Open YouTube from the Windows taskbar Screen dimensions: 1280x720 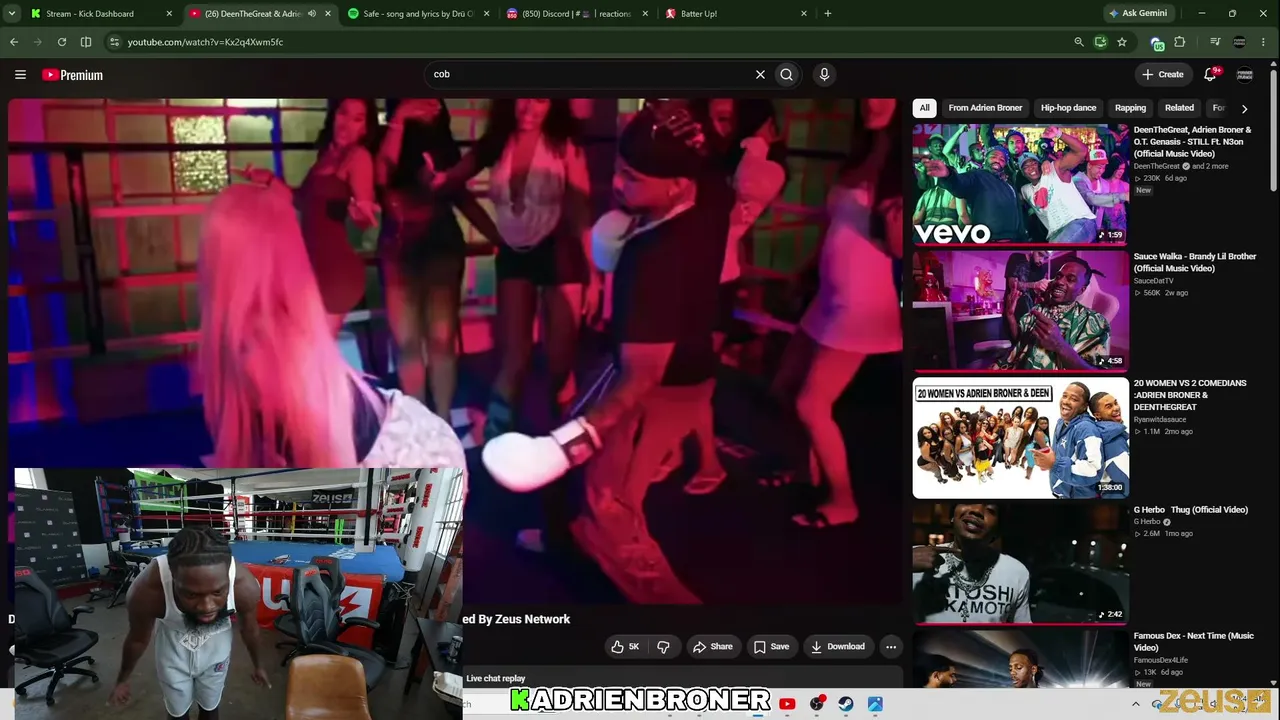tap(787, 704)
